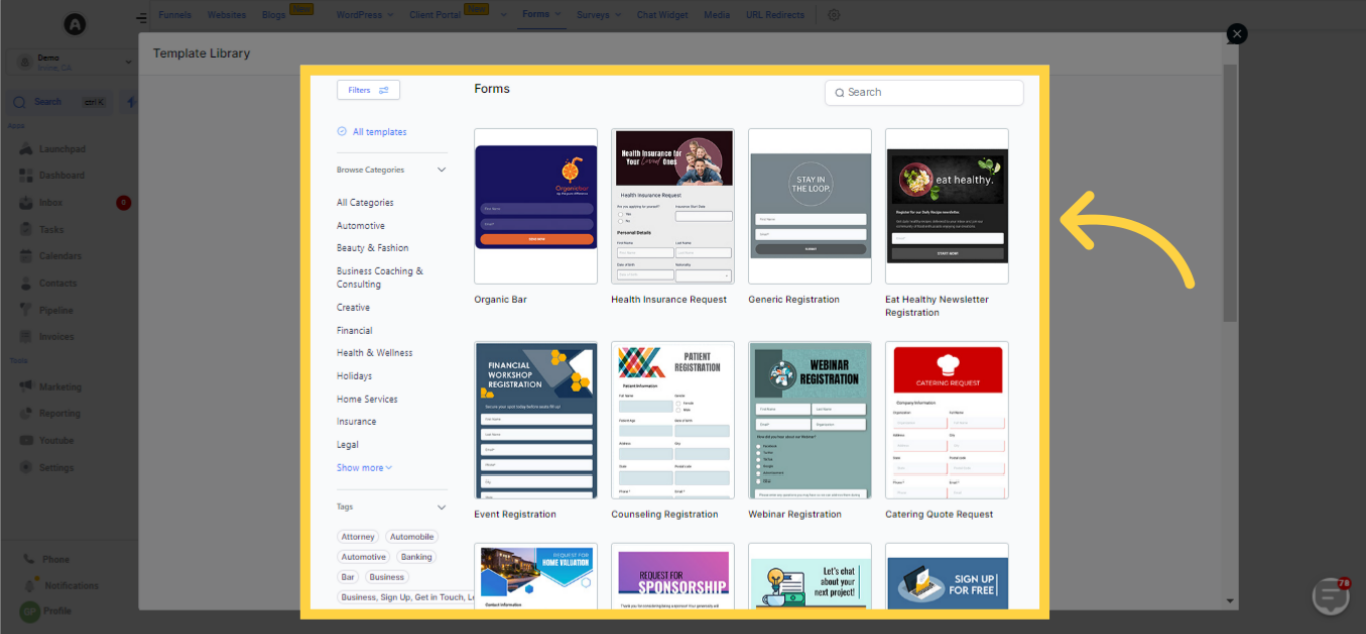Select the Financial category
The height and width of the screenshot is (634, 1366).
point(355,330)
